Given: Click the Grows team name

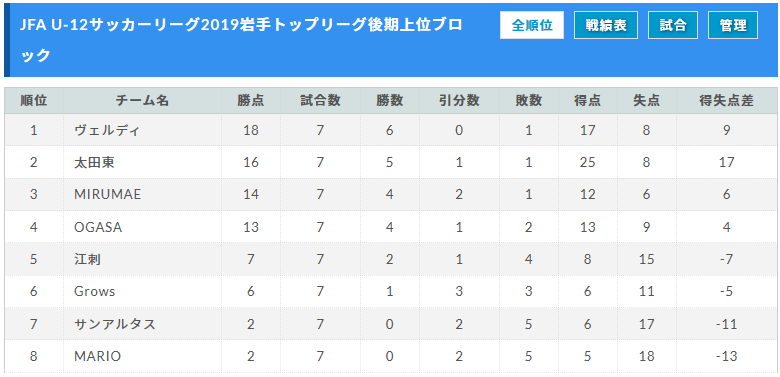Looking at the screenshot, I should (95, 291).
